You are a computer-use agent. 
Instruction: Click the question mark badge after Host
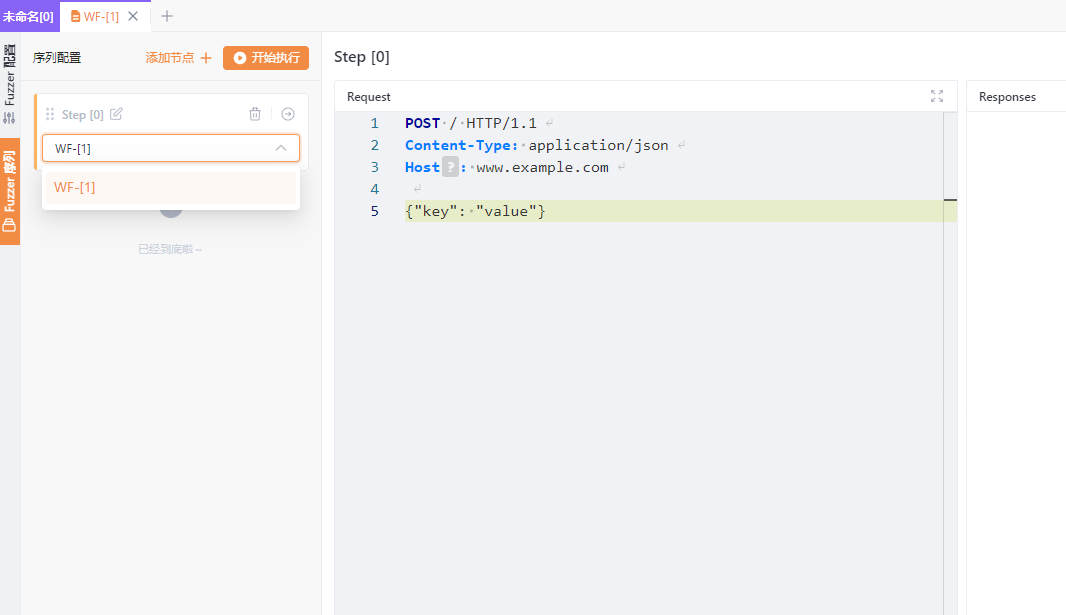(450, 168)
